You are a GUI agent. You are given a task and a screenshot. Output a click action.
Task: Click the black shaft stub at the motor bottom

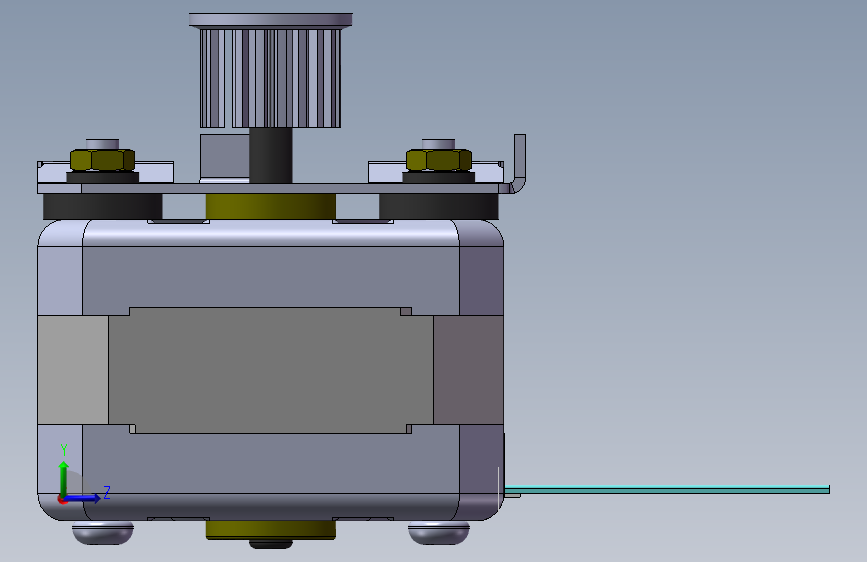coord(270,544)
